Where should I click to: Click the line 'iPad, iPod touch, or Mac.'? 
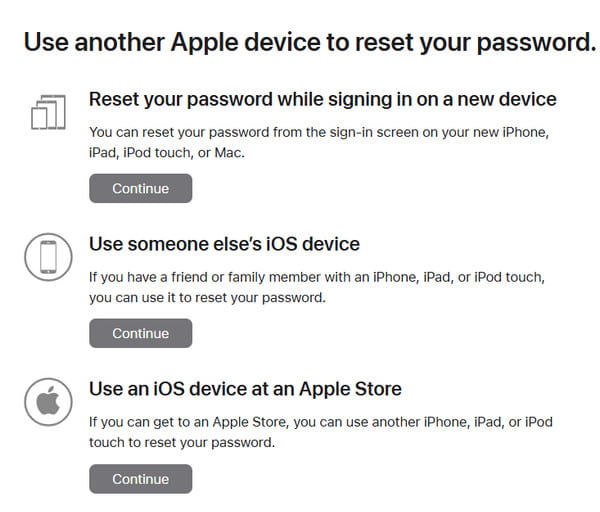click(166, 153)
